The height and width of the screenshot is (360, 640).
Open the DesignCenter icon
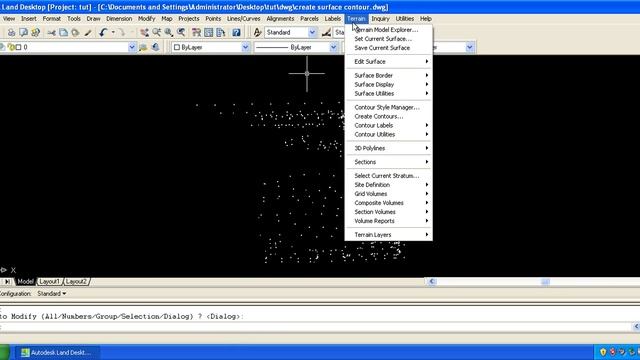coord(209,33)
